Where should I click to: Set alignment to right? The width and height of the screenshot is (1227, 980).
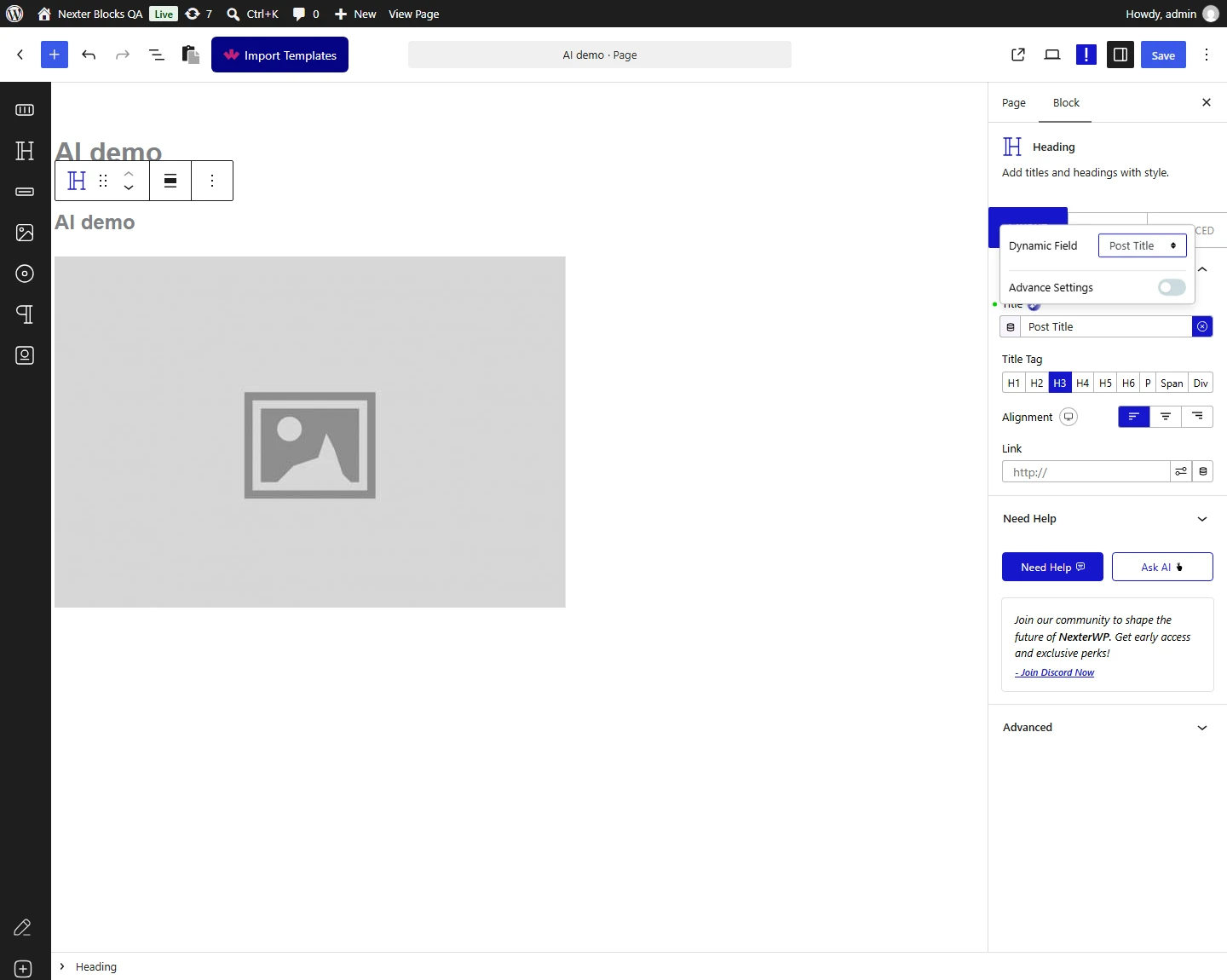pyautogui.click(x=1197, y=417)
